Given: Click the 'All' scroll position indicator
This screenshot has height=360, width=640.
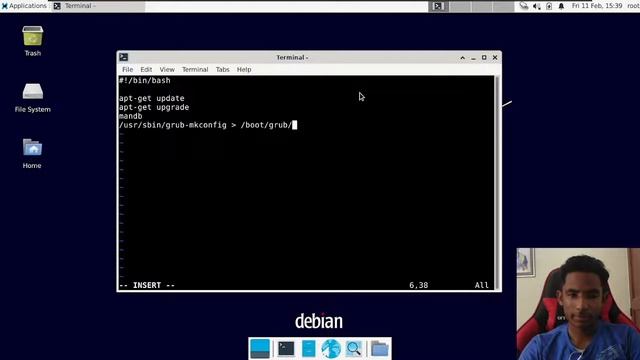Looking at the screenshot, I should click(x=482, y=285).
